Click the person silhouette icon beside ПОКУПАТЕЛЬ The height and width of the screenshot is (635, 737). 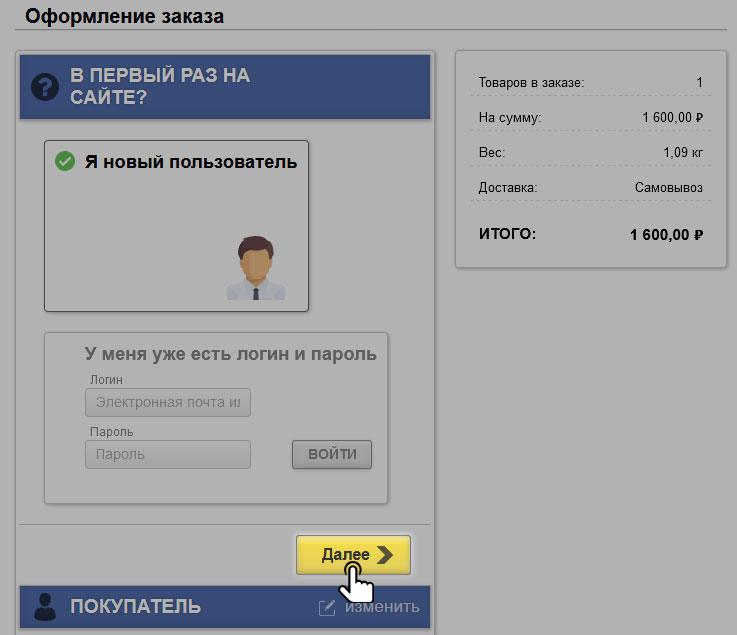[45, 607]
